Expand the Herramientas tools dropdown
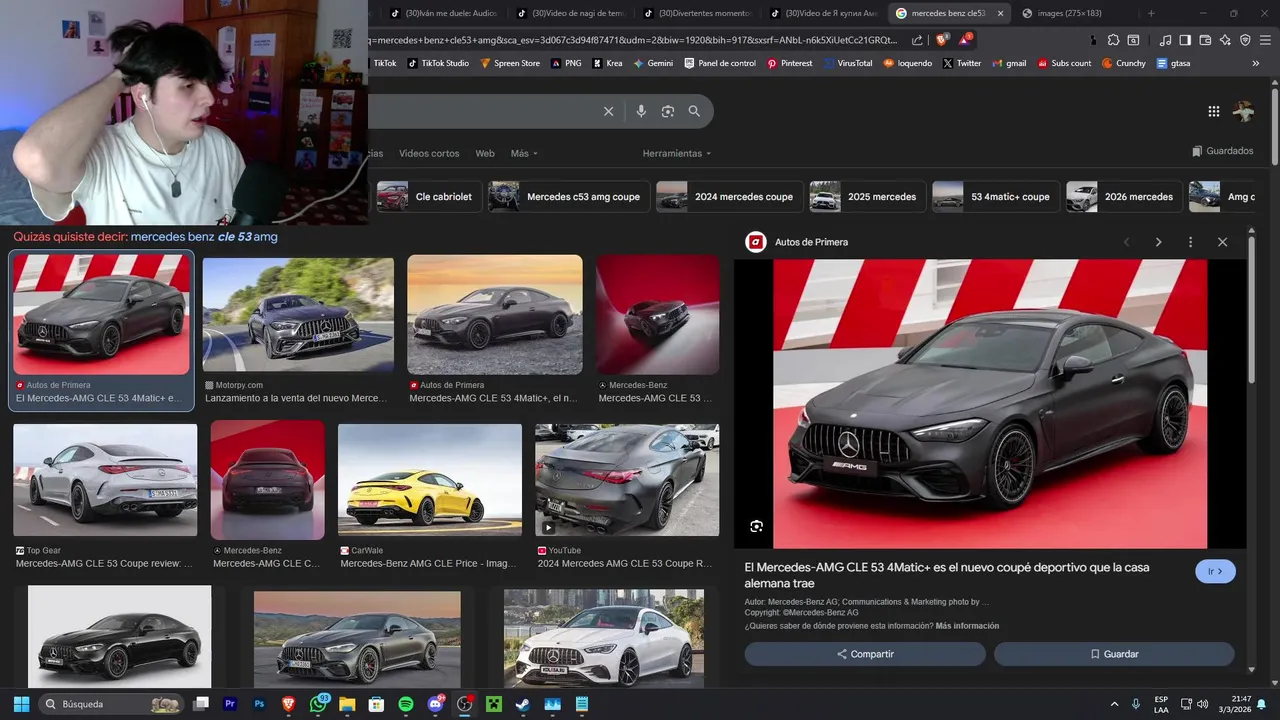The width and height of the screenshot is (1280, 720). (677, 153)
